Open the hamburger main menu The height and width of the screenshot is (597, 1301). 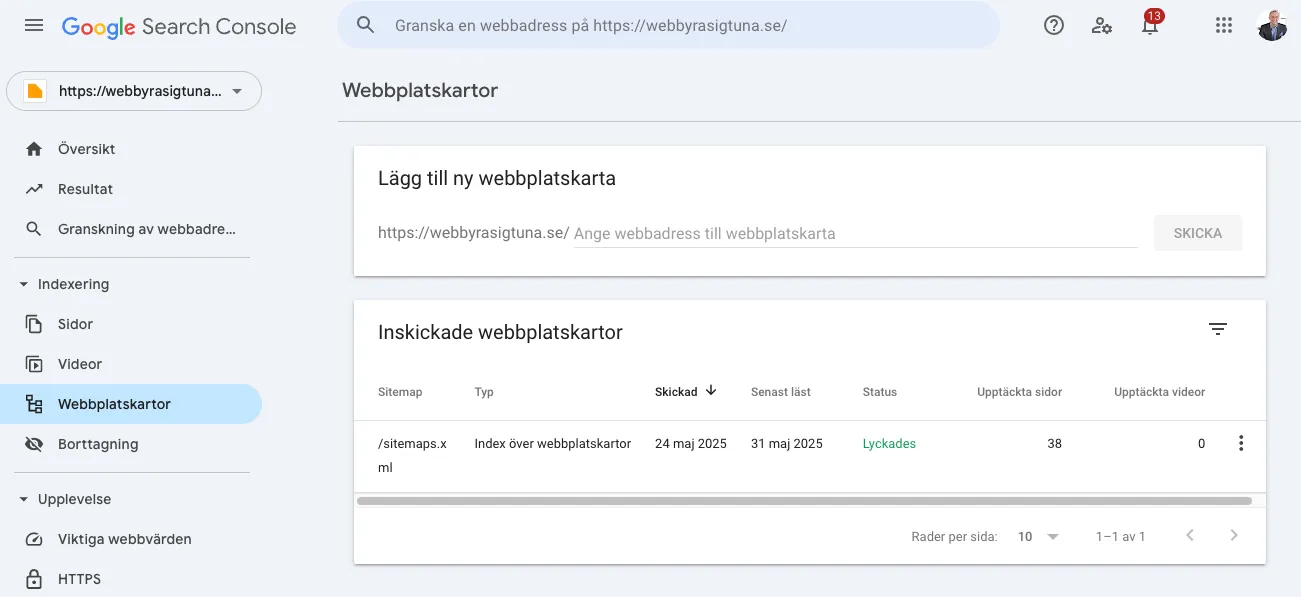(34, 25)
